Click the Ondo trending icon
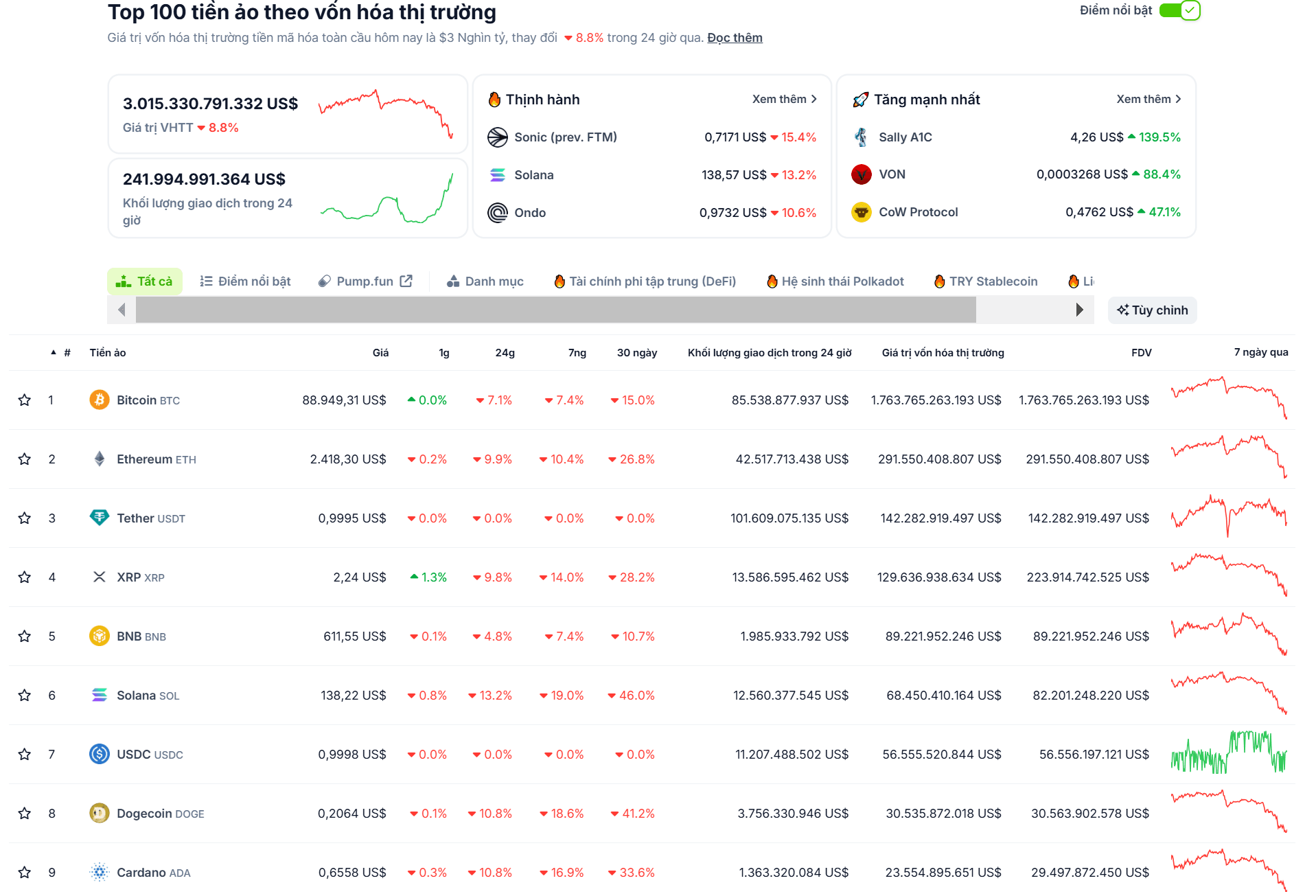This screenshot has width=1316, height=896. pos(498,213)
